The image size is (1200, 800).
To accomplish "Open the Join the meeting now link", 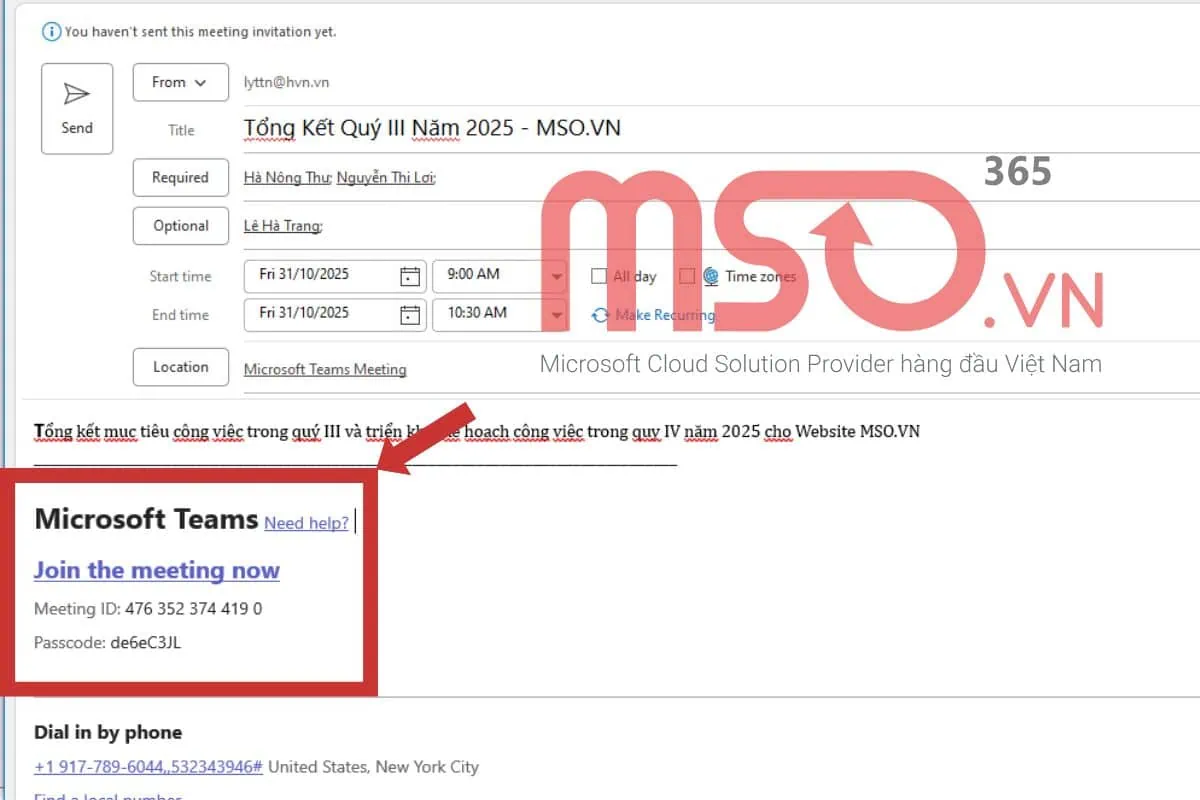I will [157, 570].
